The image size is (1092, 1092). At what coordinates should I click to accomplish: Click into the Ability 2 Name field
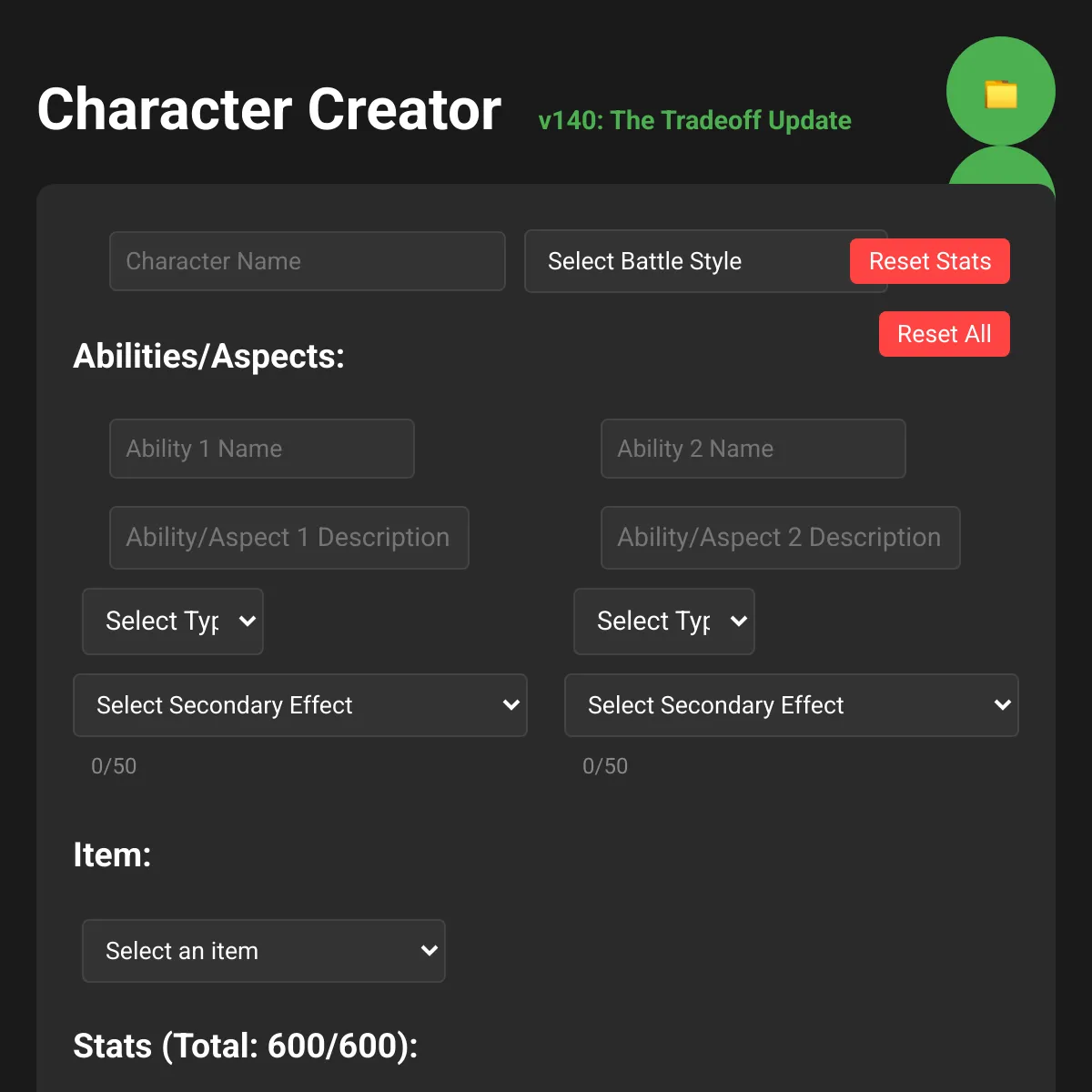click(x=753, y=449)
